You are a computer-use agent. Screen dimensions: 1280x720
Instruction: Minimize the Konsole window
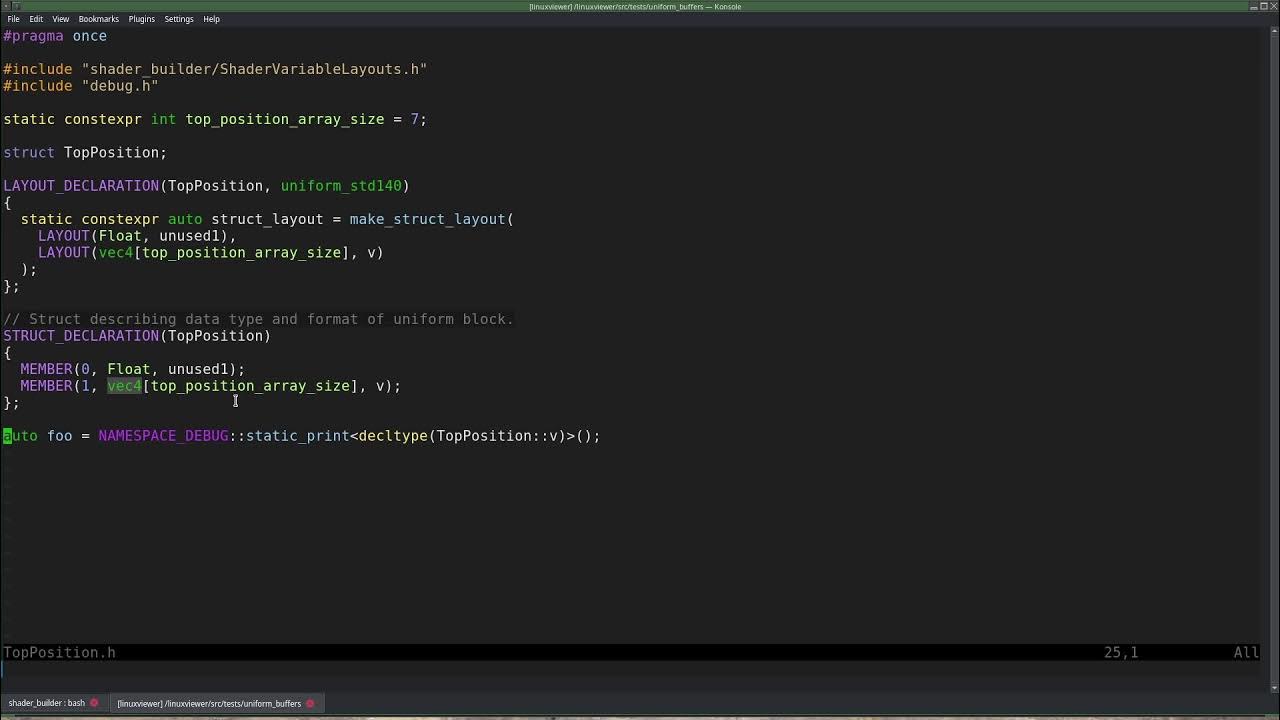click(x=1253, y=6)
